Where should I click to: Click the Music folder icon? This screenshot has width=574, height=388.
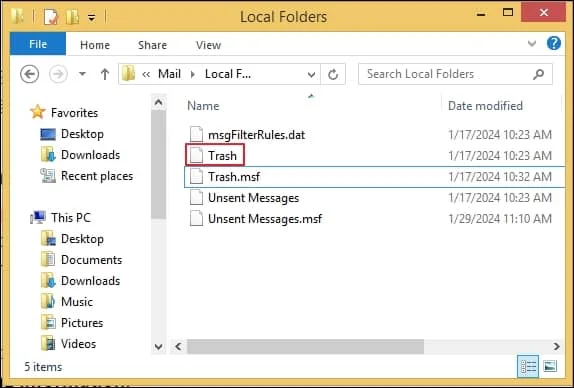click(48, 302)
